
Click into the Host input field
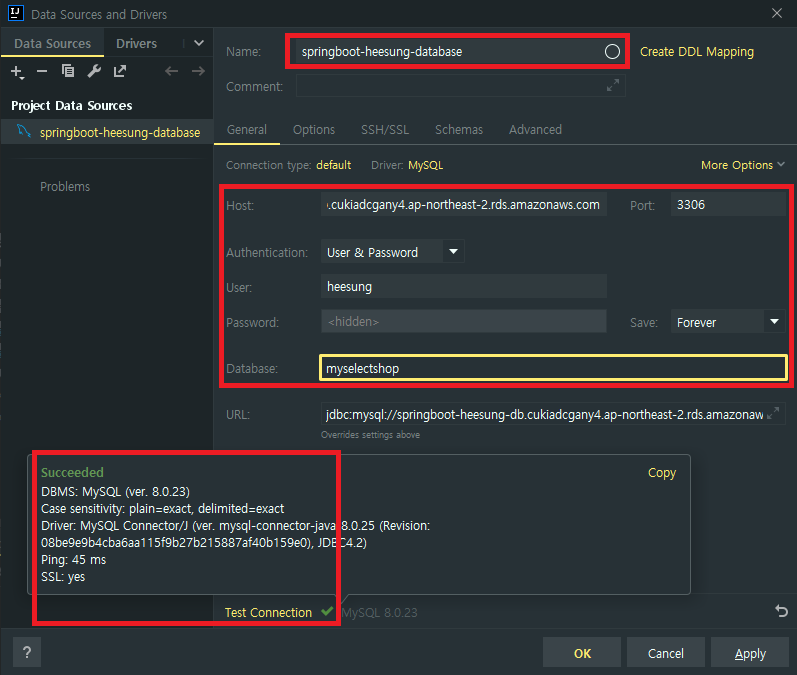(x=464, y=204)
